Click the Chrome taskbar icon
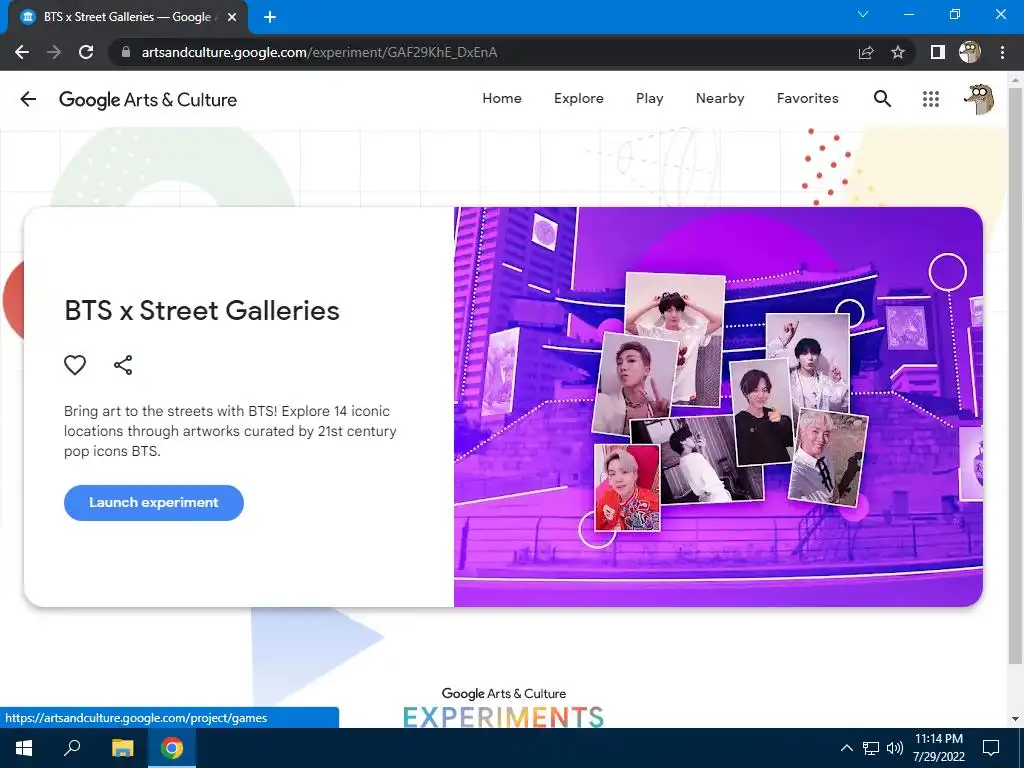The height and width of the screenshot is (768, 1024). pyautogui.click(x=172, y=748)
